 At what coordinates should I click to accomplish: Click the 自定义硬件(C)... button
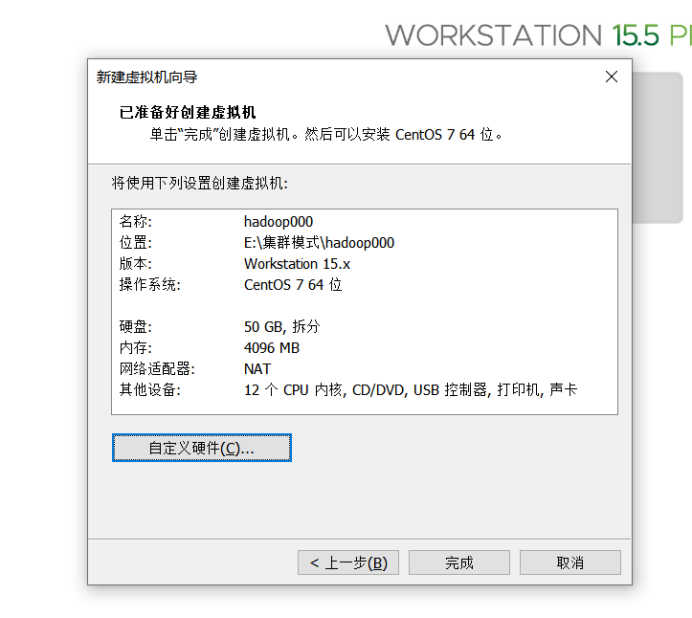pos(202,448)
